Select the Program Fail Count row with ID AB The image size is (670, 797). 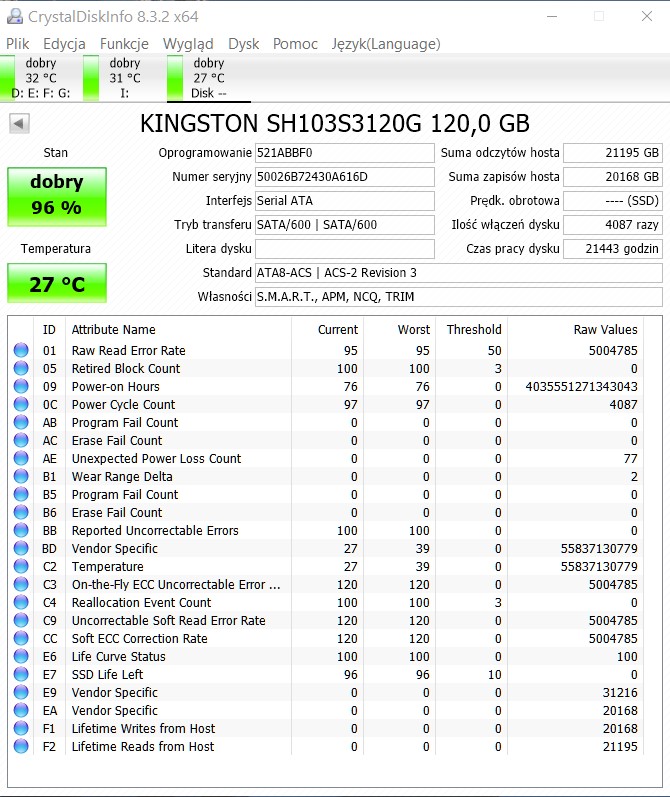[326, 422]
